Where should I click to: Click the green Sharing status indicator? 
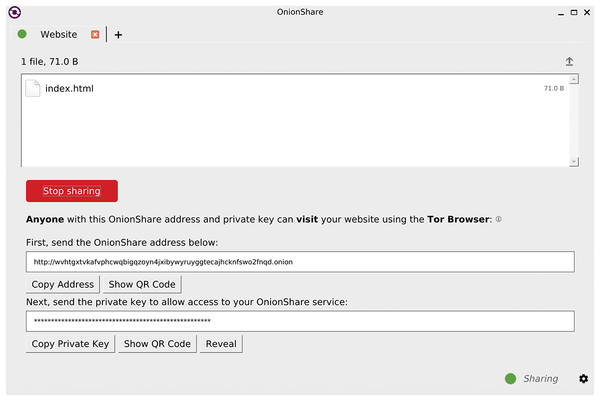pos(510,378)
